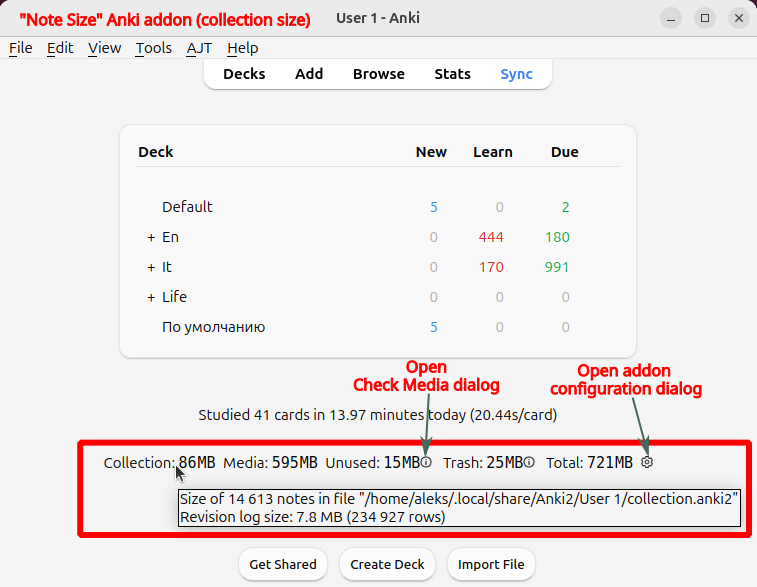
Task: Click the Import File button
Action: [x=491, y=564]
